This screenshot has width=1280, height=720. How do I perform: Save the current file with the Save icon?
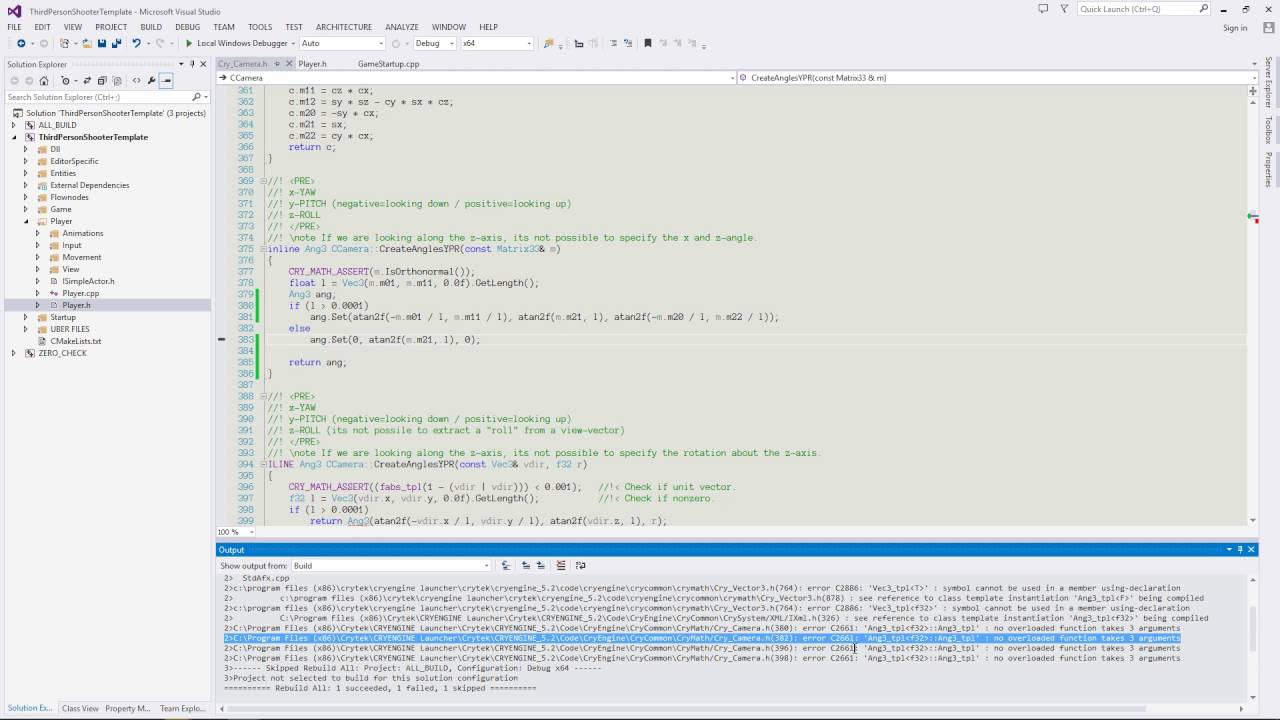tap(101, 43)
